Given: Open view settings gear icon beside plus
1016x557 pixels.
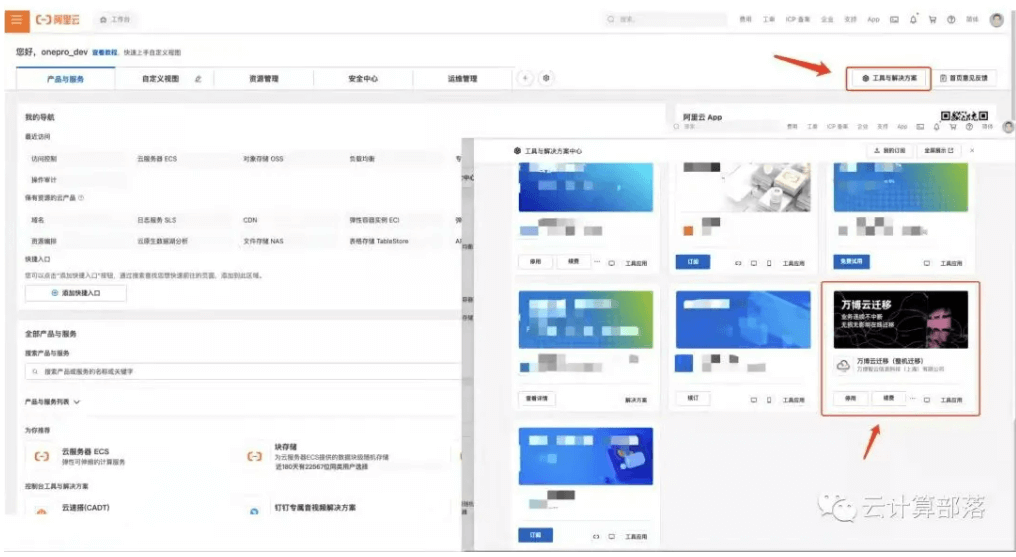Looking at the screenshot, I should [546, 78].
